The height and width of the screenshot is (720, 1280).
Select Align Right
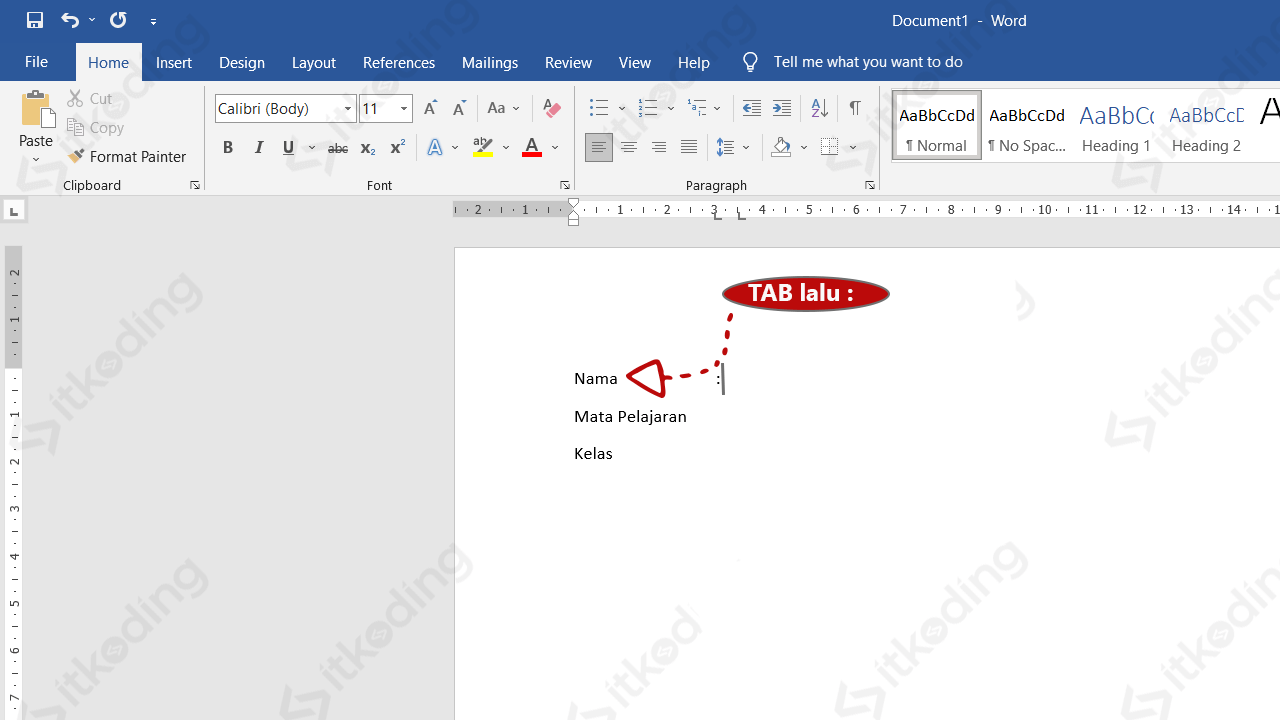[659, 148]
